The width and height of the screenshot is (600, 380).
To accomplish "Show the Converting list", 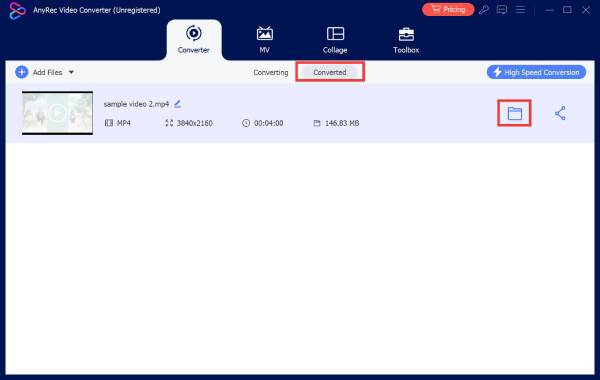I will [x=271, y=72].
